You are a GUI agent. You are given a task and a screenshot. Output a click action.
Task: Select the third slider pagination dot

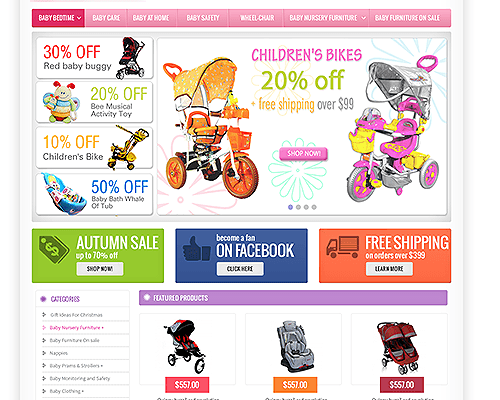306,207
